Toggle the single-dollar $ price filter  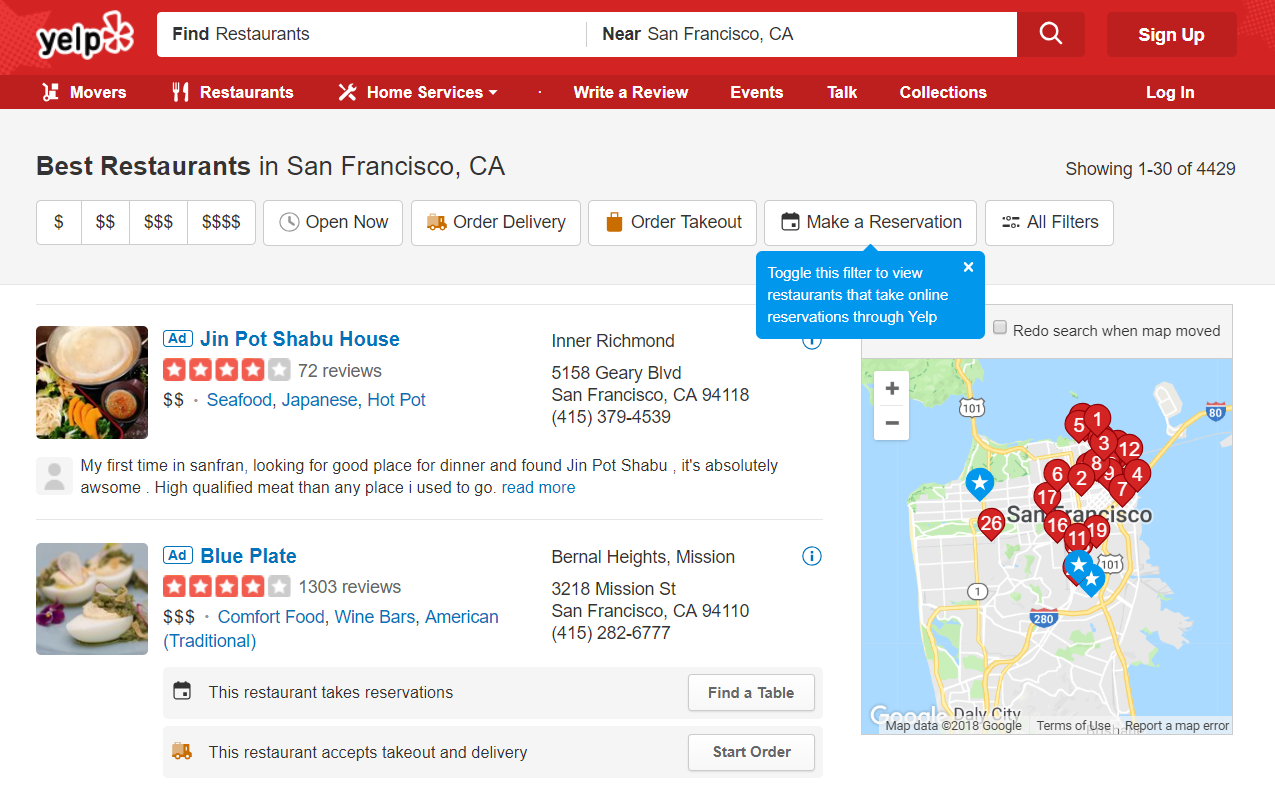[59, 222]
